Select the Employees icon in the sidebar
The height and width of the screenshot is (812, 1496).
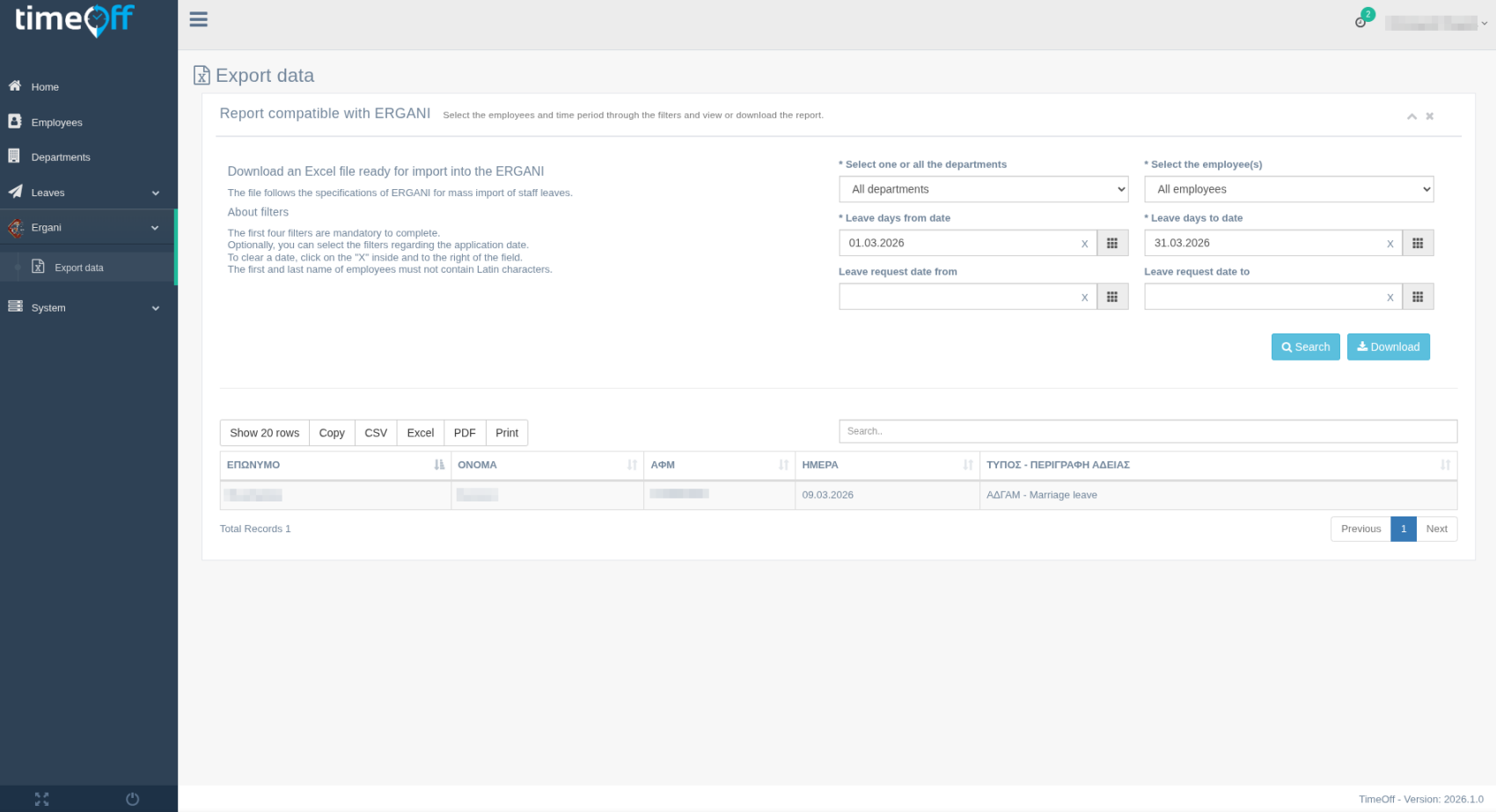(14, 121)
